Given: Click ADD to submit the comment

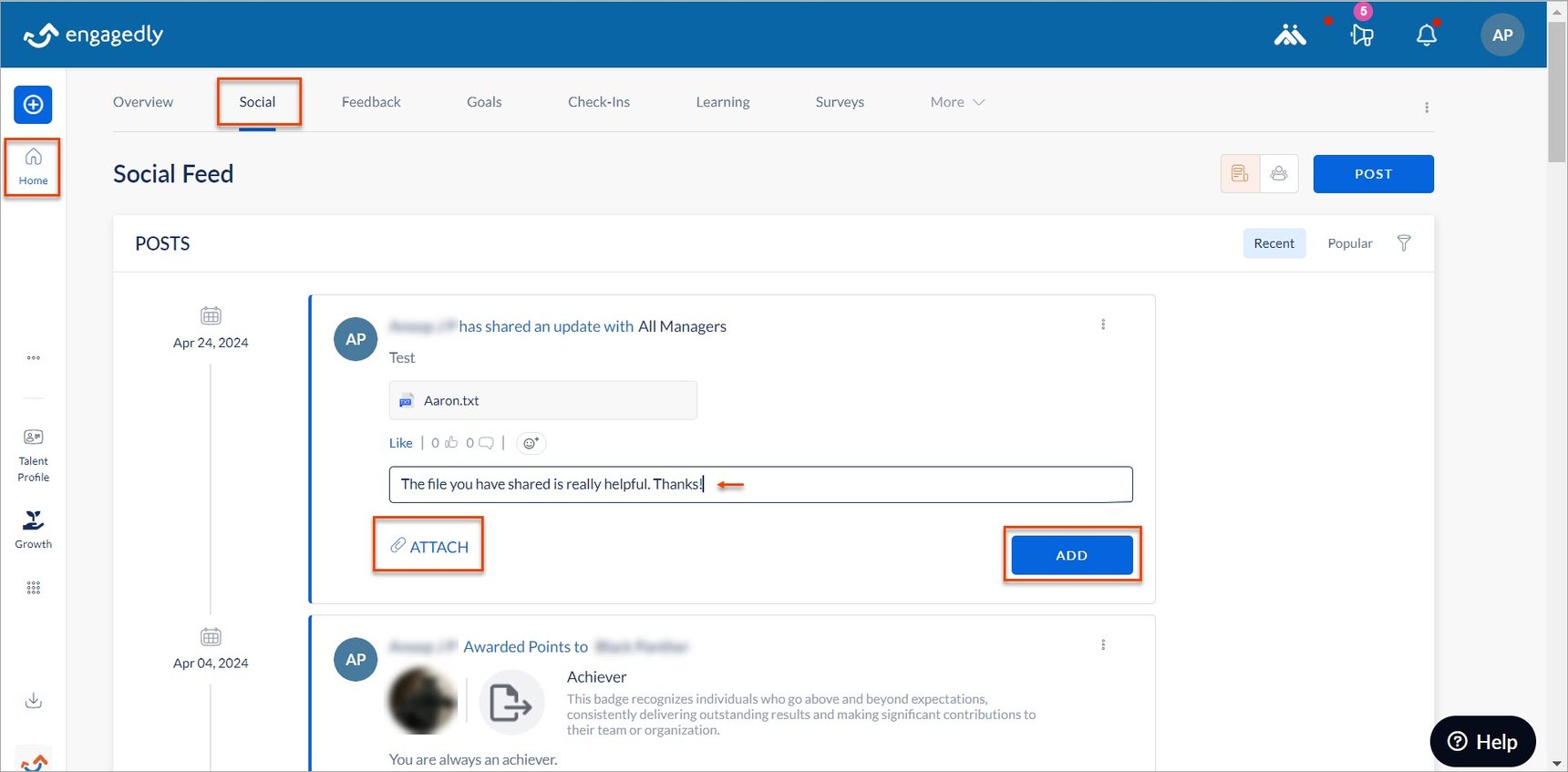Looking at the screenshot, I should [1072, 555].
